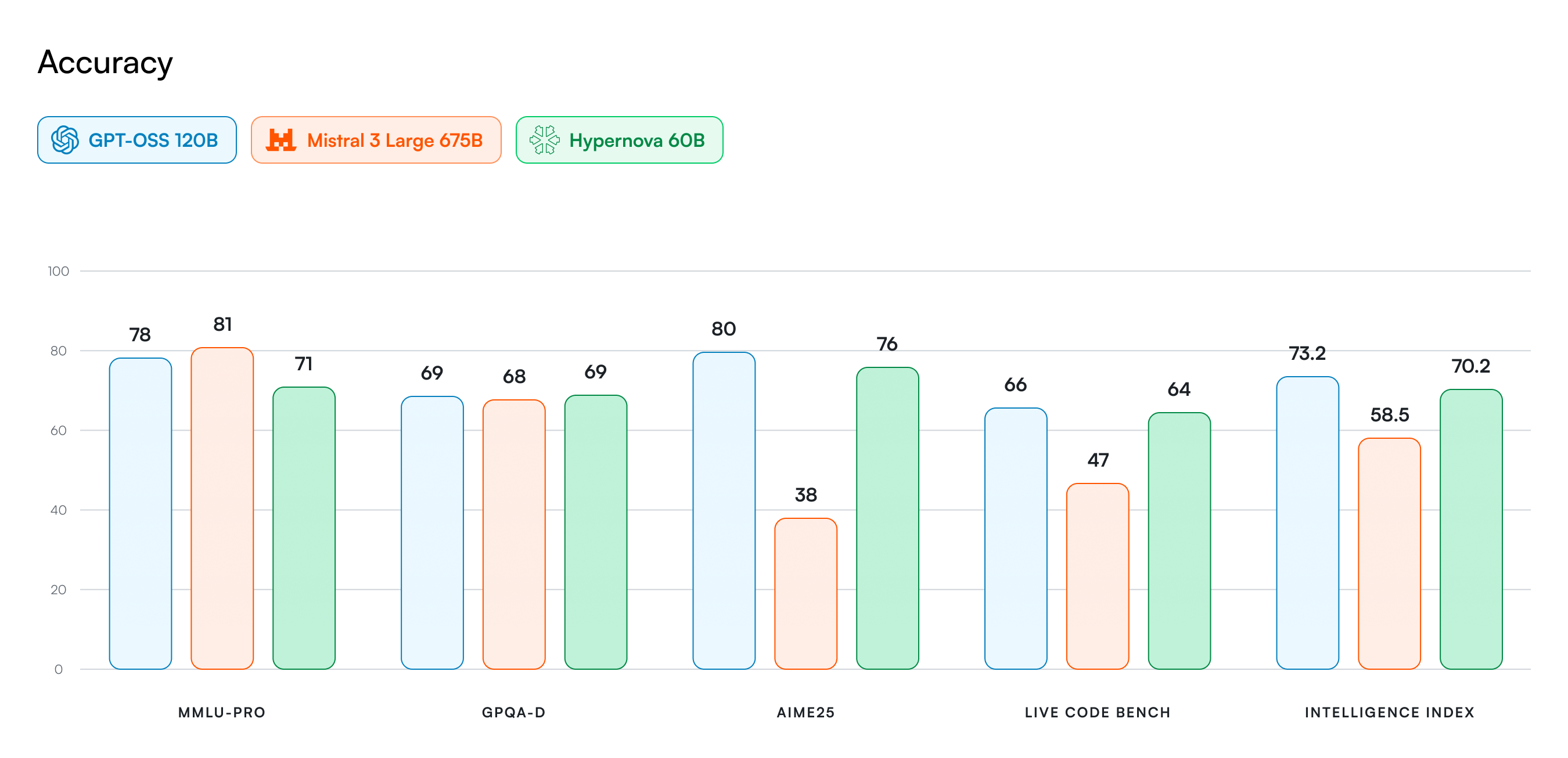Click the green Hypernova bar labeled 76

tap(887, 518)
